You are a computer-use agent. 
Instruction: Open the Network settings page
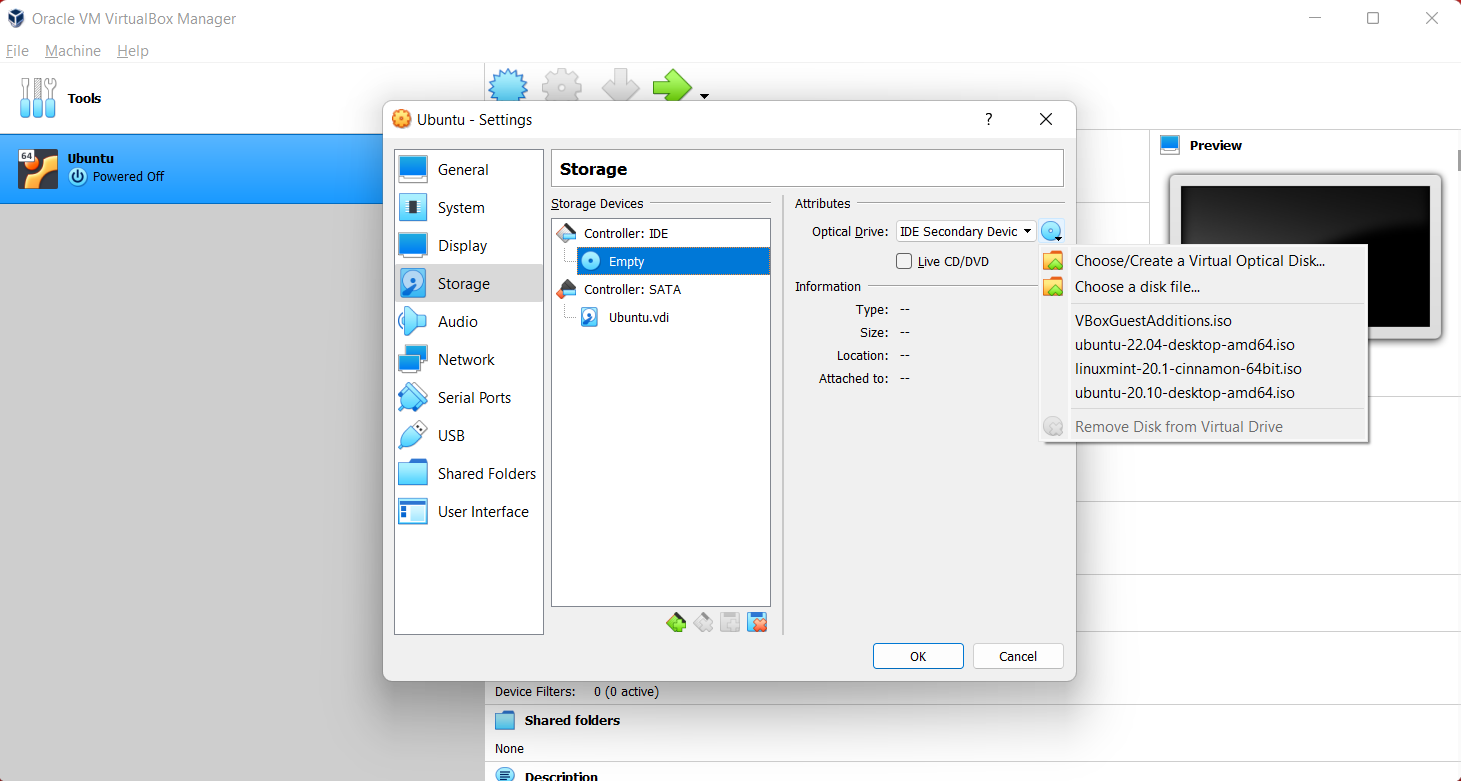[x=465, y=359]
